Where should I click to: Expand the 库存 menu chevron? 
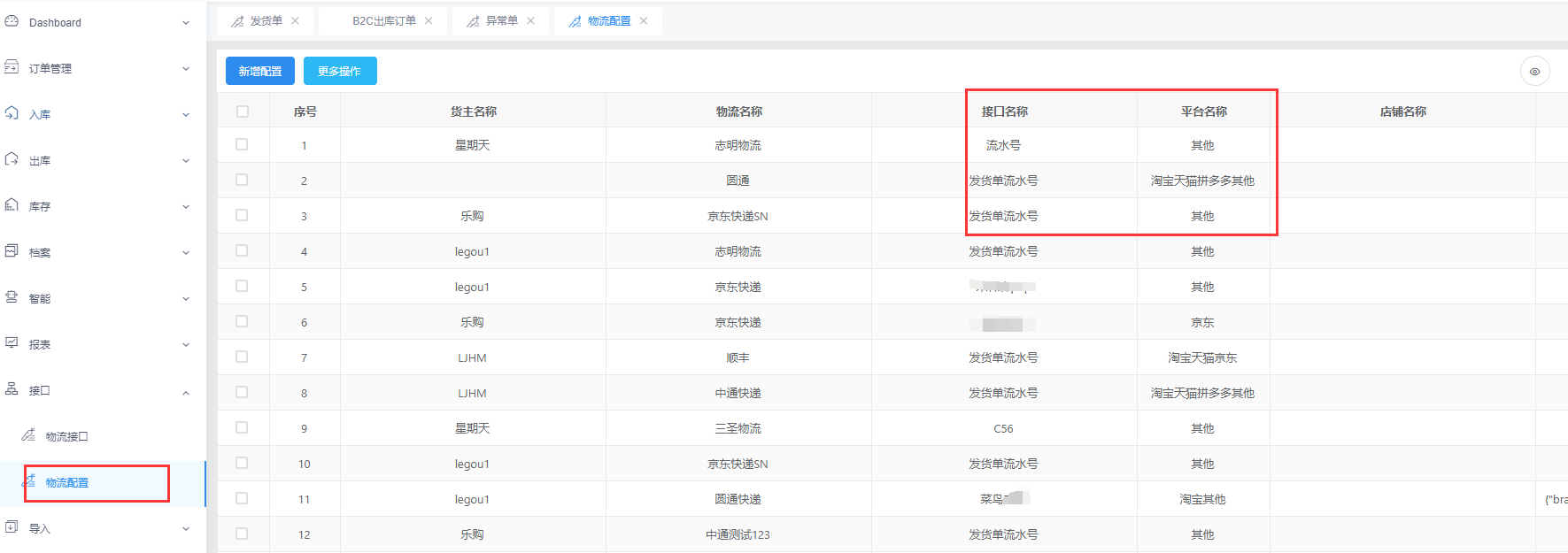186,207
